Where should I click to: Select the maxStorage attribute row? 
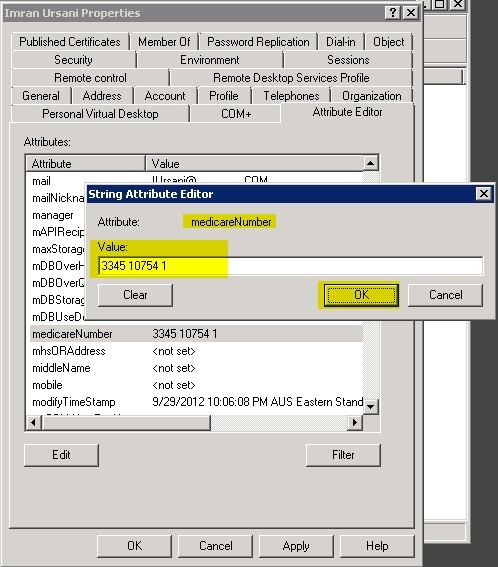tap(58, 249)
